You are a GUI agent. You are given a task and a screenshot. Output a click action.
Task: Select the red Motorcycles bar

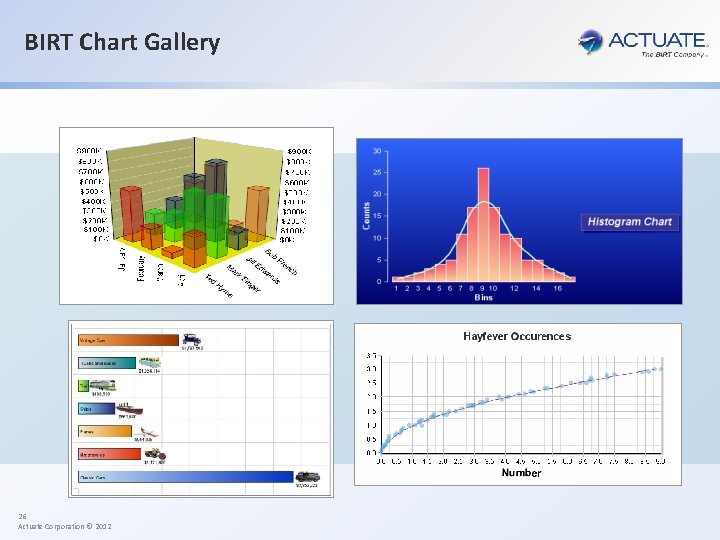pos(109,454)
